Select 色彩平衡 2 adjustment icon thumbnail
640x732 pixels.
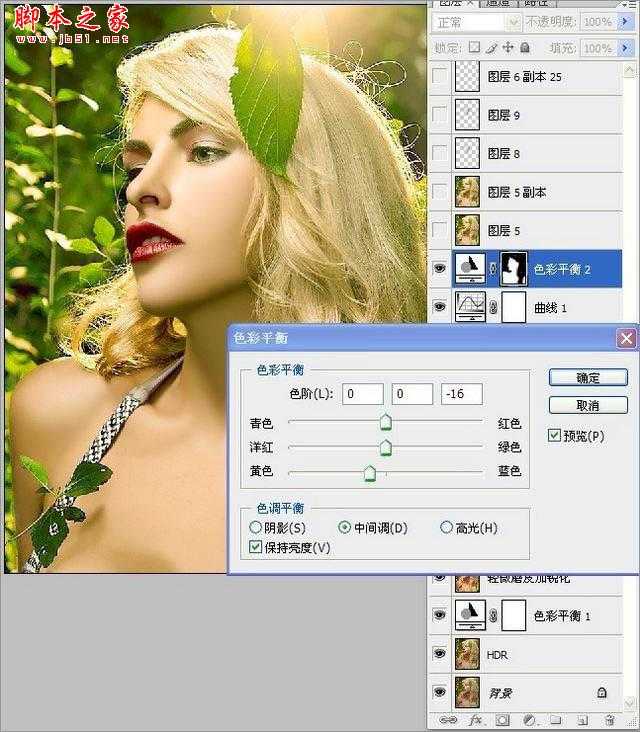(x=470, y=268)
